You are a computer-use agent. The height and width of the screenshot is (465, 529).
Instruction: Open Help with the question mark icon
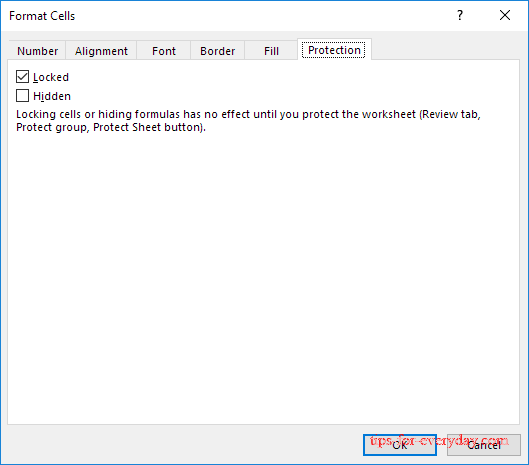pos(460,15)
